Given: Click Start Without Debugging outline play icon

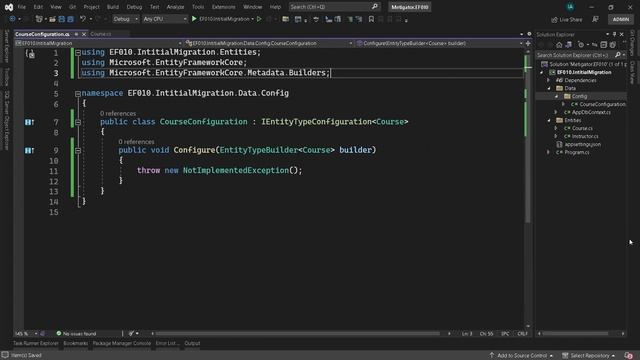Looking at the screenshot, I should click(259, 19).
